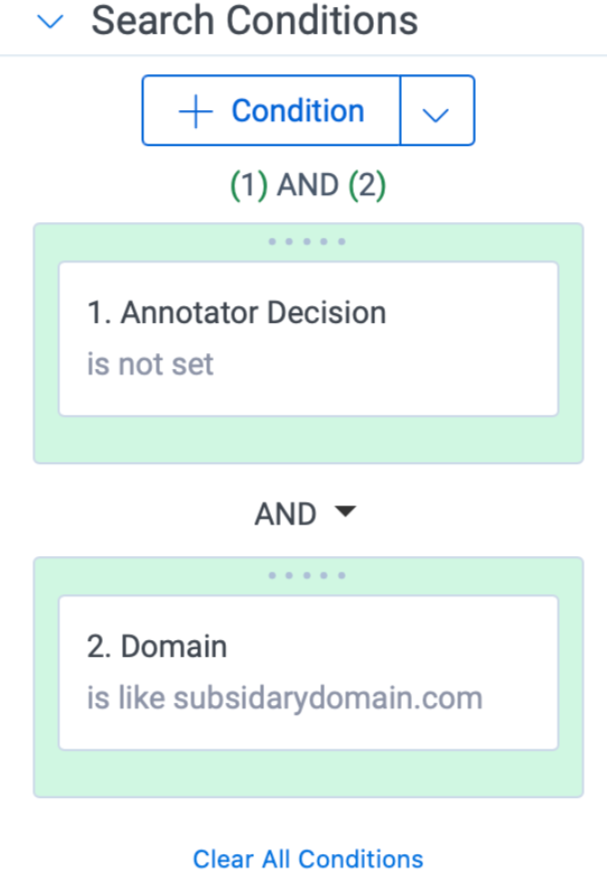Click the chevron icon in Condition split button

(436, 110)
